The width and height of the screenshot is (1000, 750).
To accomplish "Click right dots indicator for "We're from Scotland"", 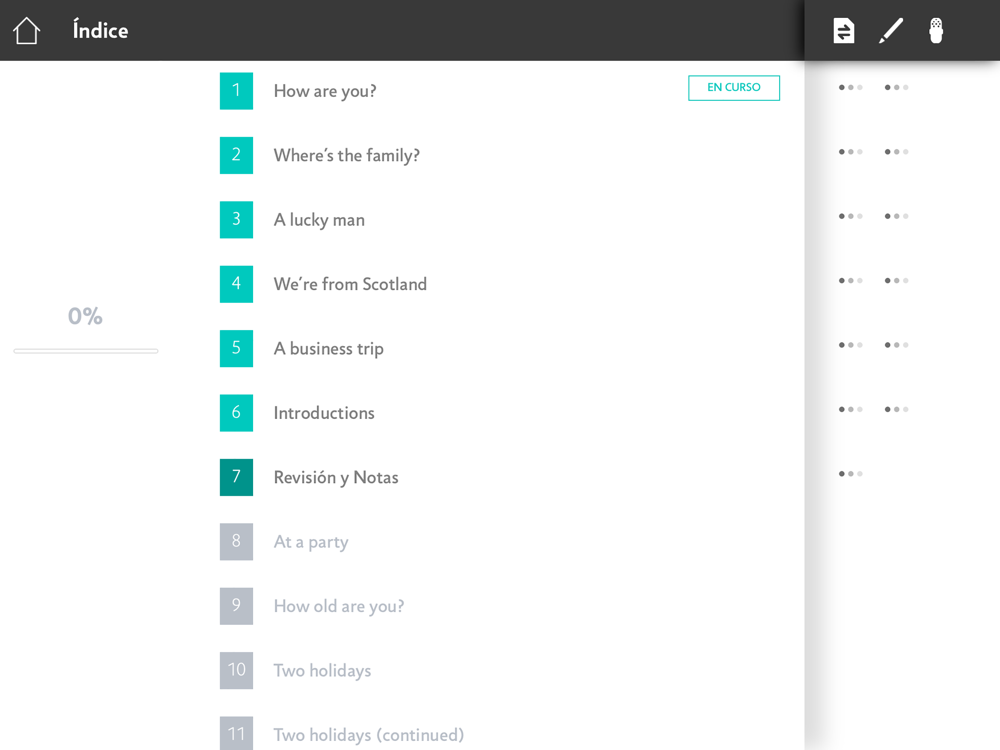I will pyautogui.click(x=896, y=281).
